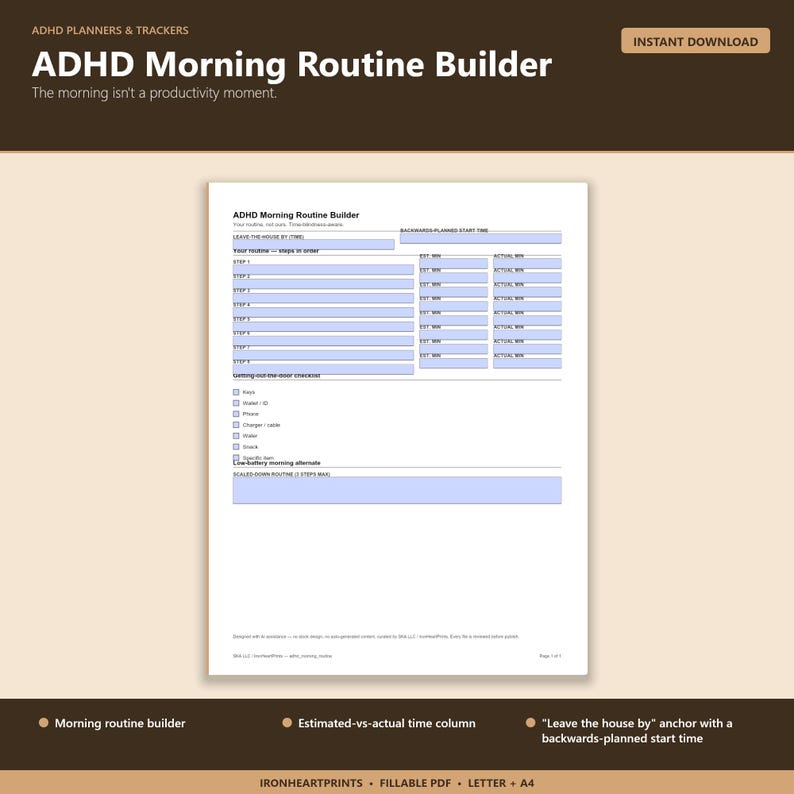Click Est. min field for Step 1
The height and width of the screenshot is (794, 794).
[453, 263]
